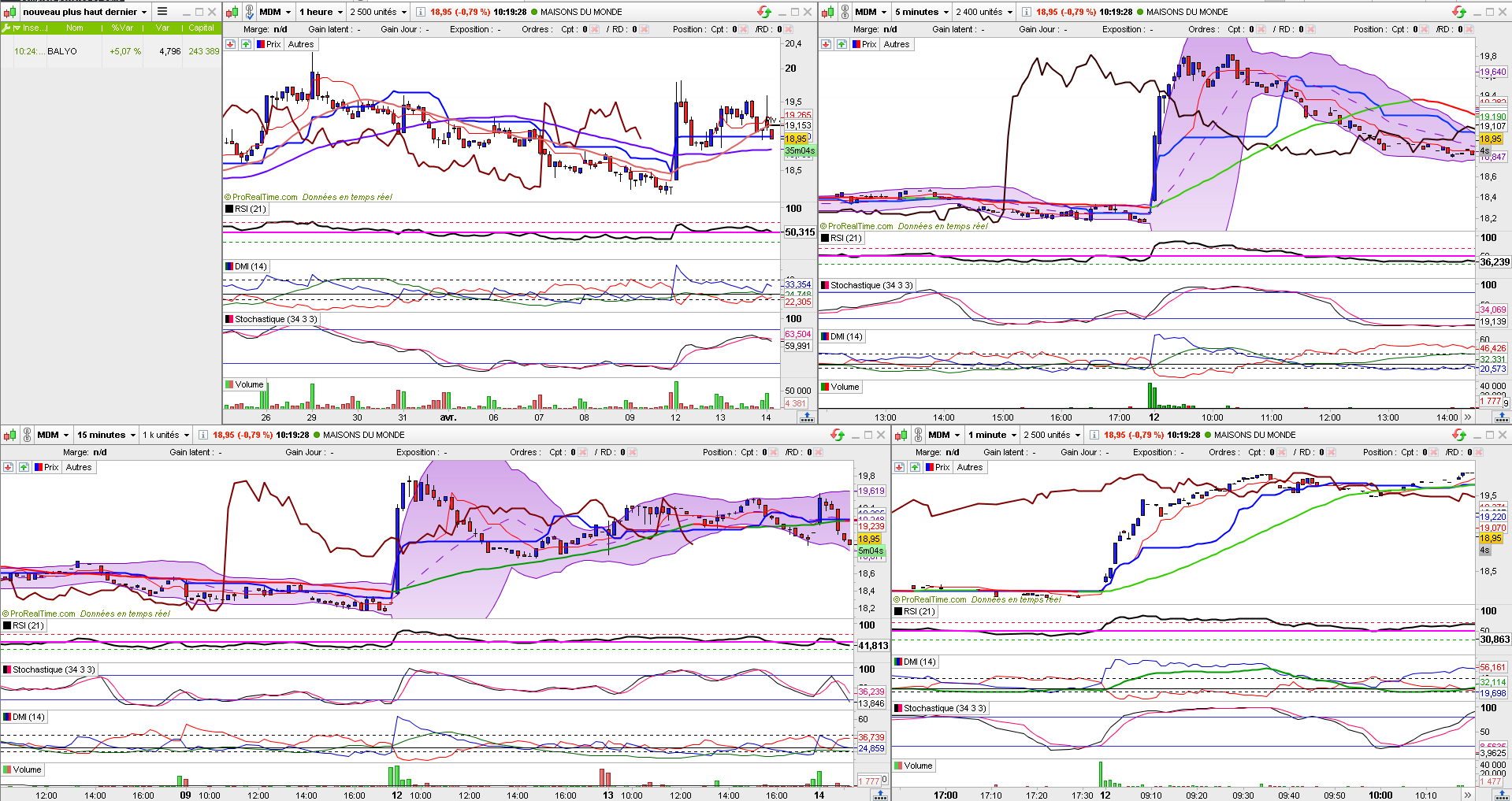1512x801 pixels.
Task: Open Volume label in 1 heure chart
Action: pyautogui.click(x=246, y=384)
